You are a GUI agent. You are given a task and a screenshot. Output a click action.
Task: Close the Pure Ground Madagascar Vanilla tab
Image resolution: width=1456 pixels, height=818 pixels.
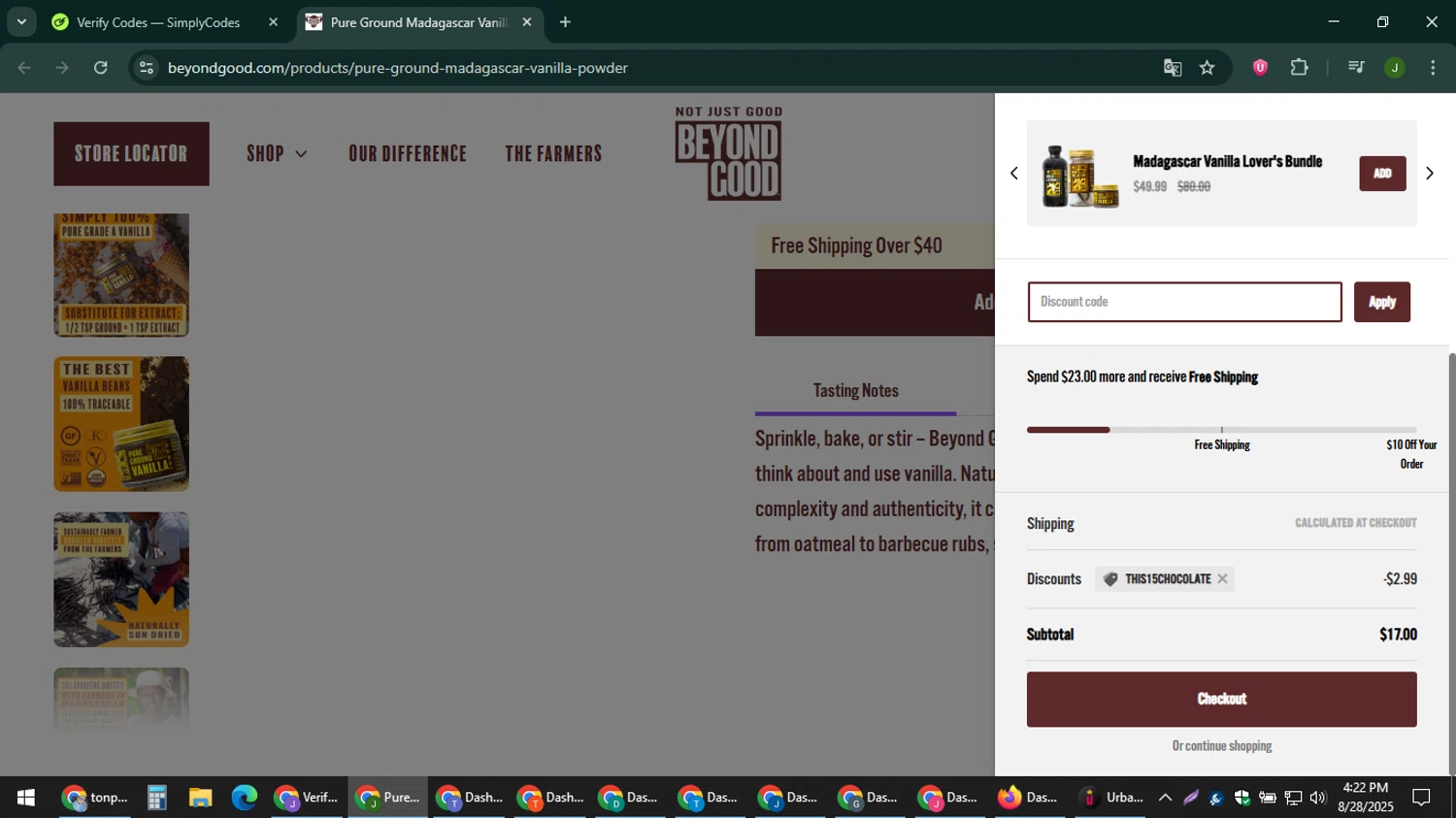pos(527,22)
